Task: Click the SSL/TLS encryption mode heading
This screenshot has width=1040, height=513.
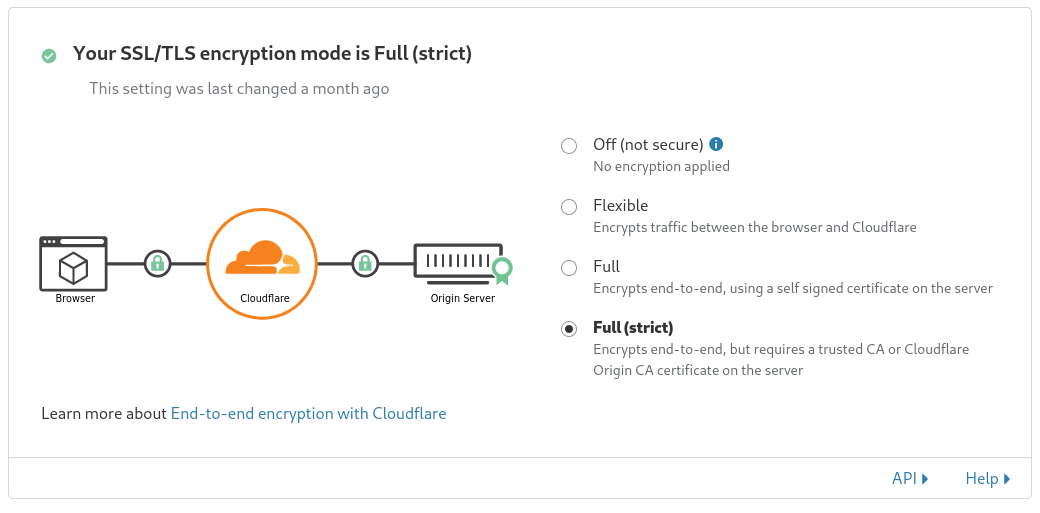Action: coord(273,53)
